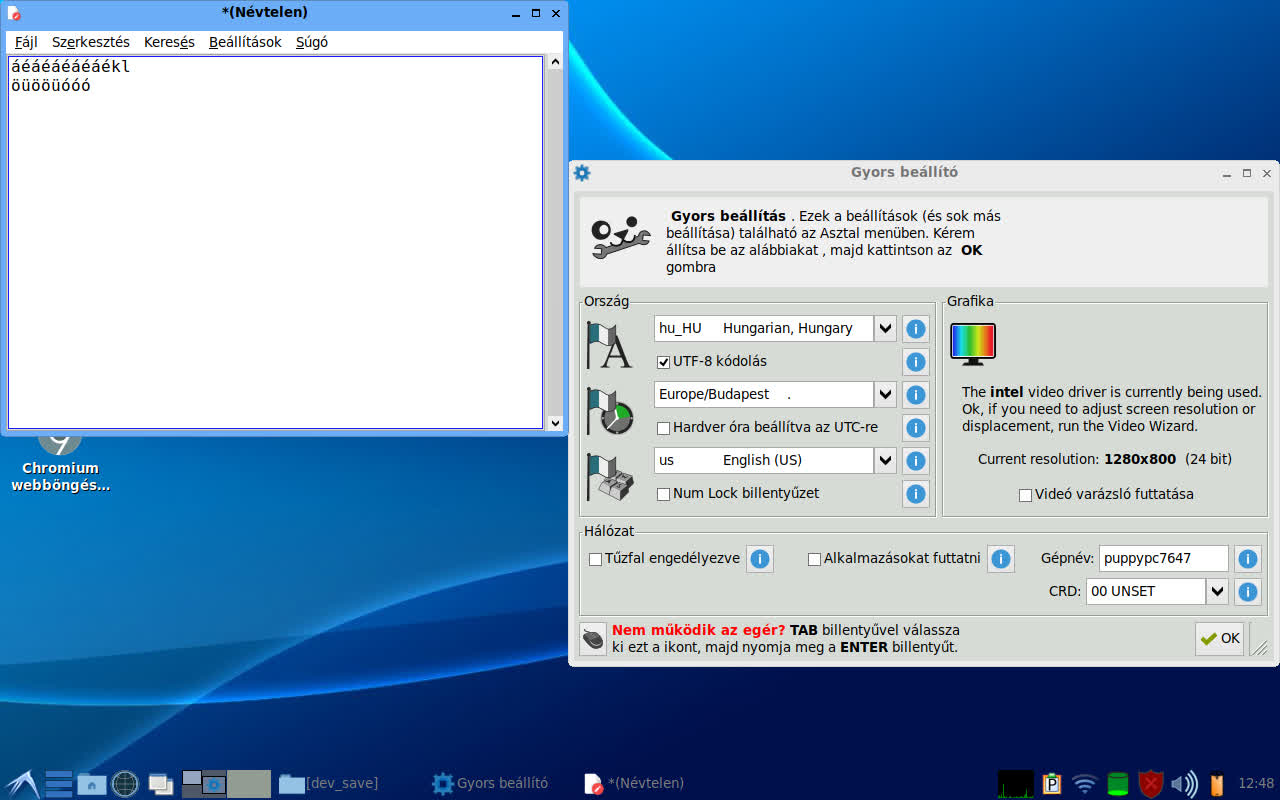
Task: Open the Wi-Fi network tray icon
Action: point(1084,784)
